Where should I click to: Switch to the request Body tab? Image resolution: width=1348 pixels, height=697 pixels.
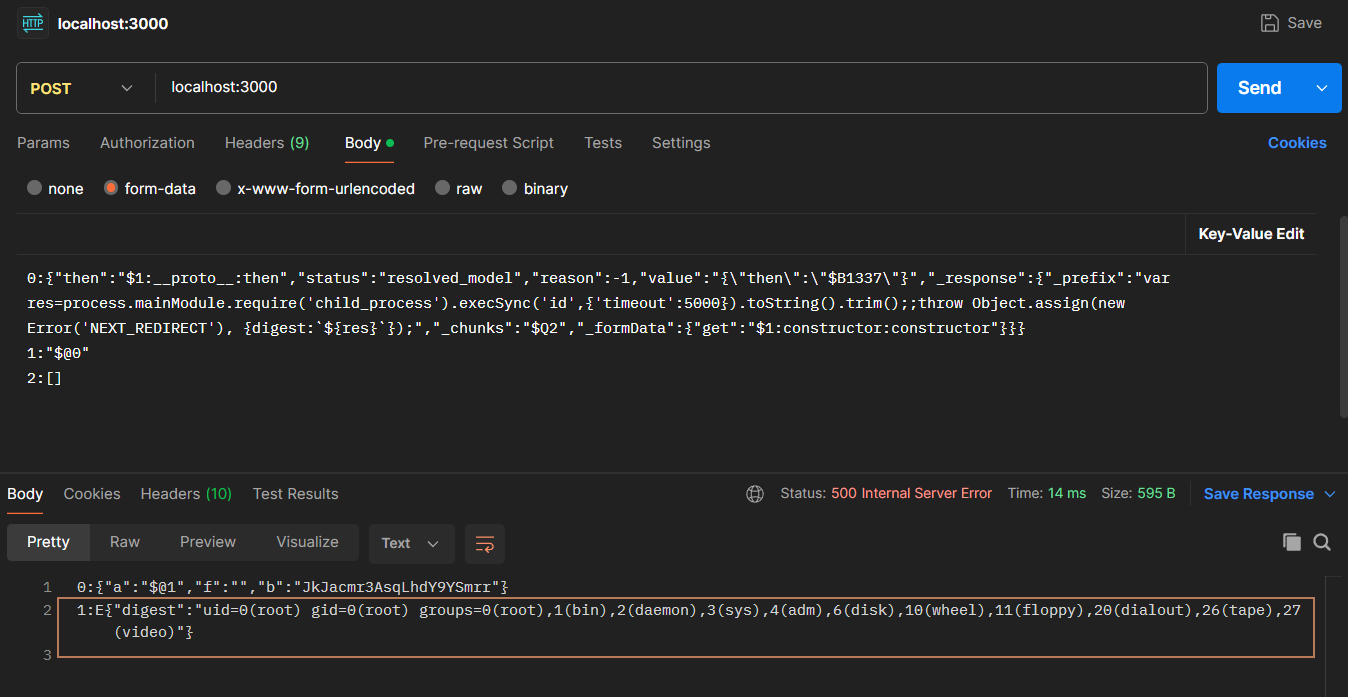point(369,143)
